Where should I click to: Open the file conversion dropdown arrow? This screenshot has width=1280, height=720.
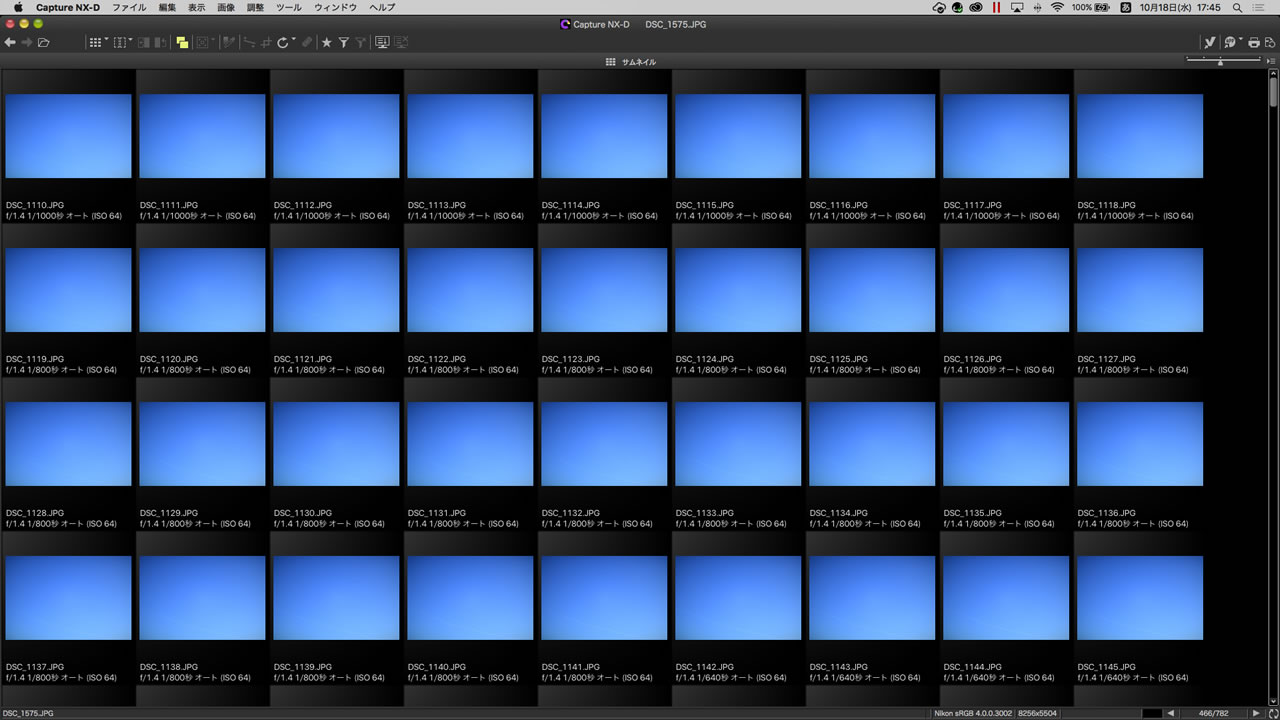pyautogui.click(x=1241, y=38)
